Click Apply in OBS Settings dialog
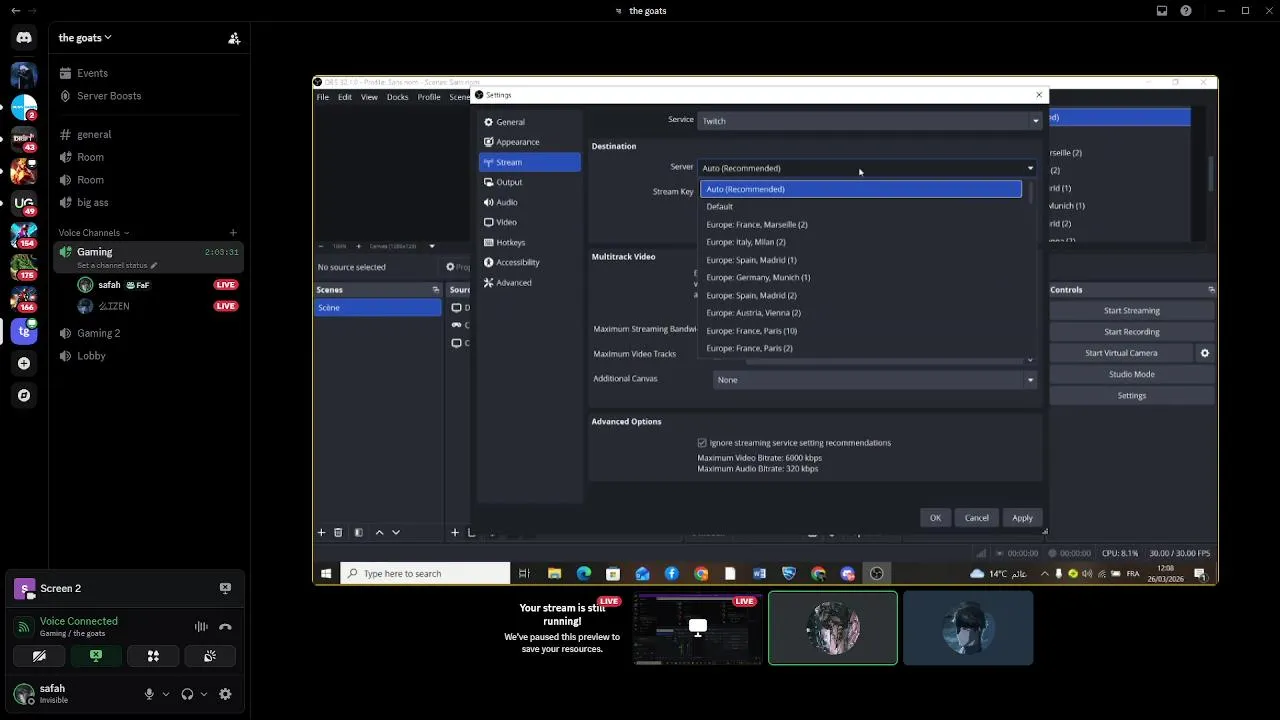The image size is (1280, 720). coord(1022,518)
